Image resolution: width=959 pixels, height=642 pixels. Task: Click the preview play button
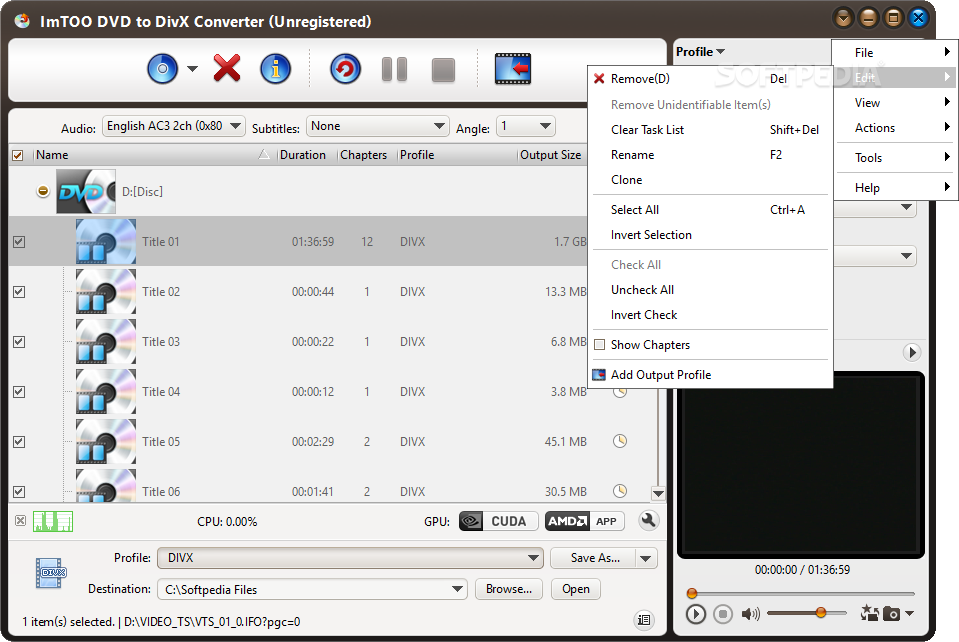[695, 613]
